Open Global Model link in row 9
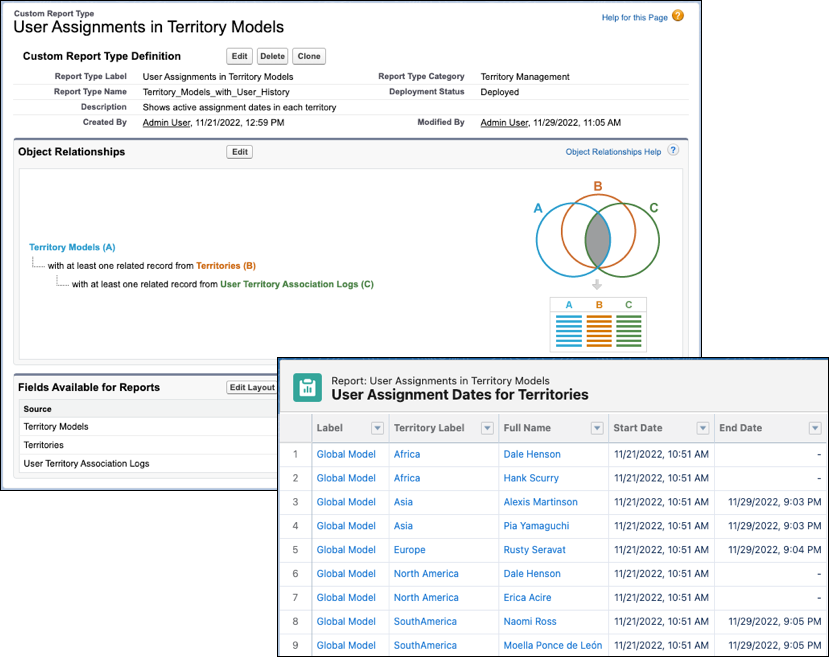 [x=346, y=645]
